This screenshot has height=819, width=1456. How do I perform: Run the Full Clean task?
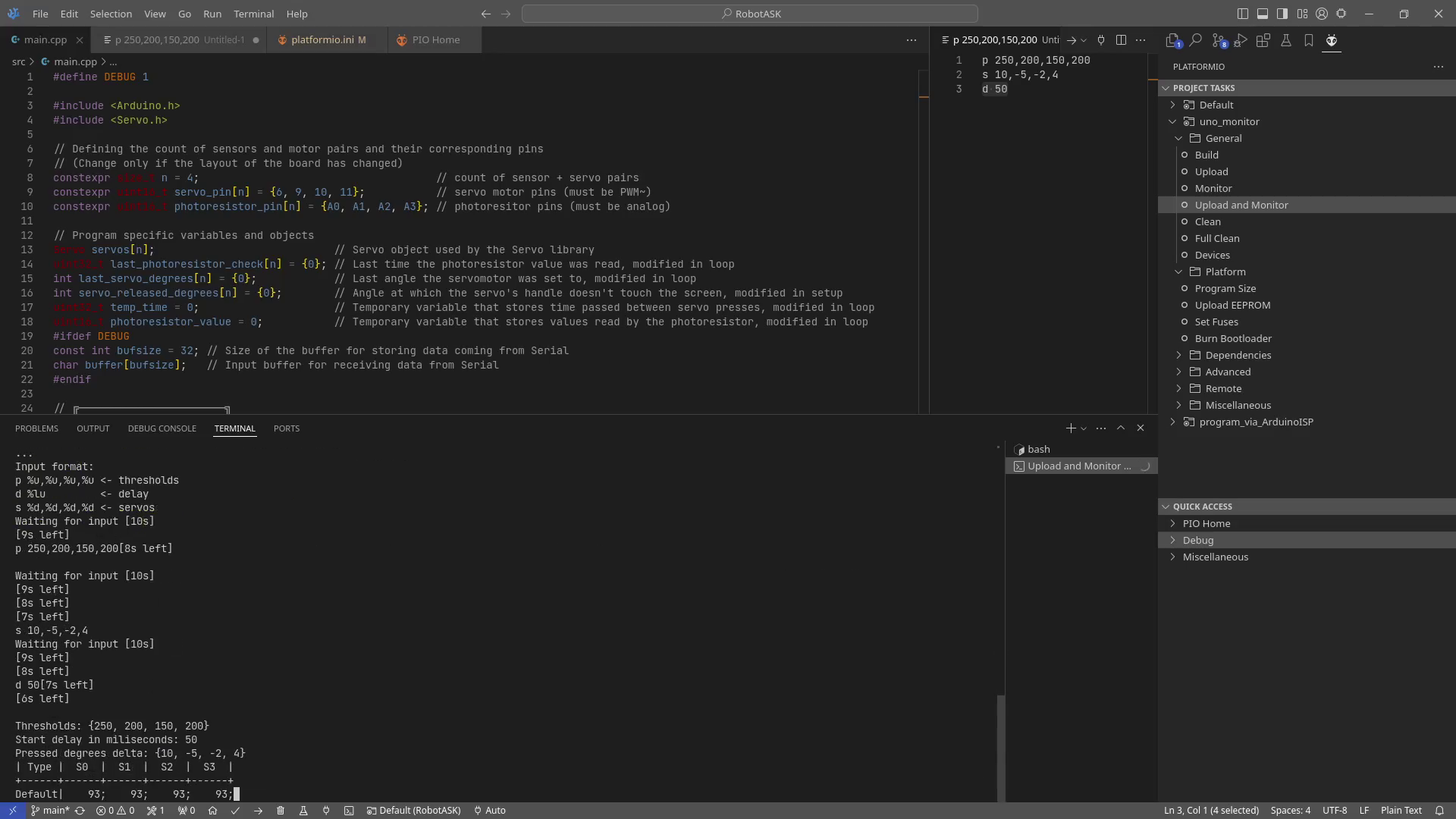1217,238
